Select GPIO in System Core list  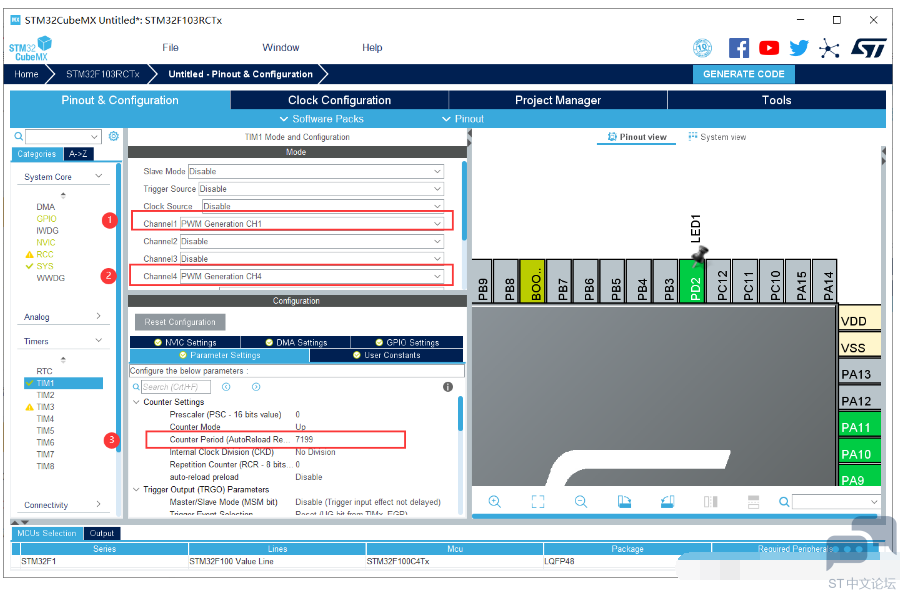coord(46,219)
